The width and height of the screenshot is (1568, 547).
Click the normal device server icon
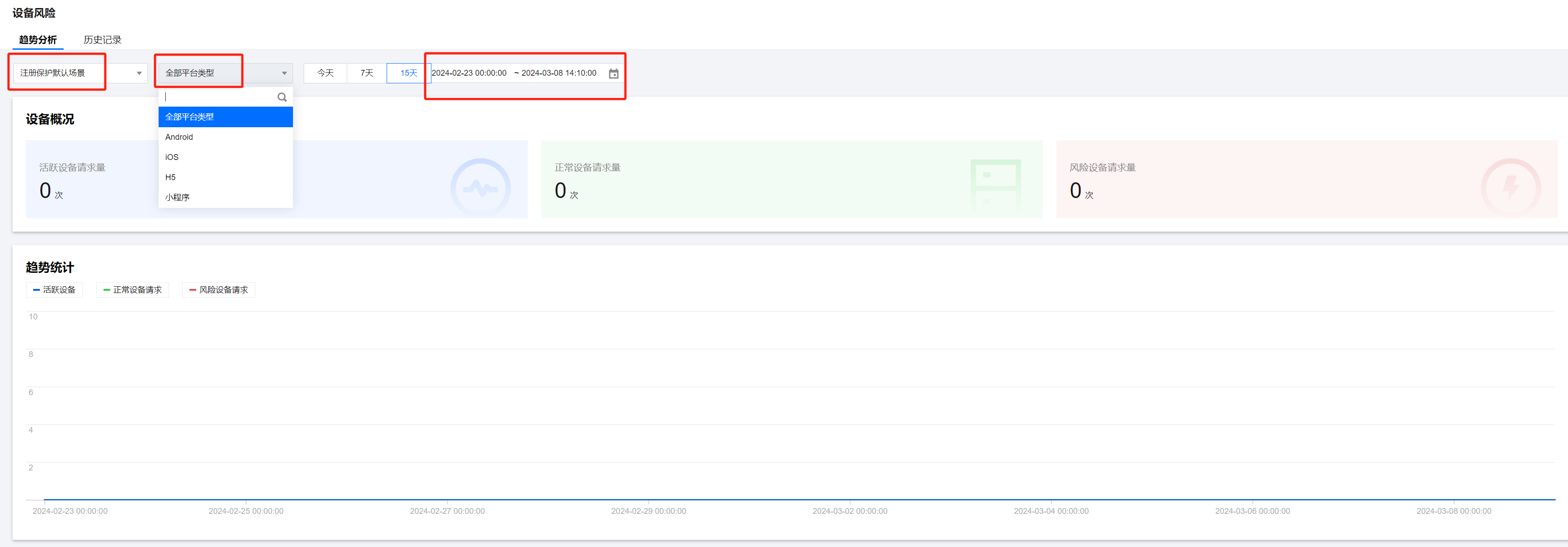click(x=995, y=185)
